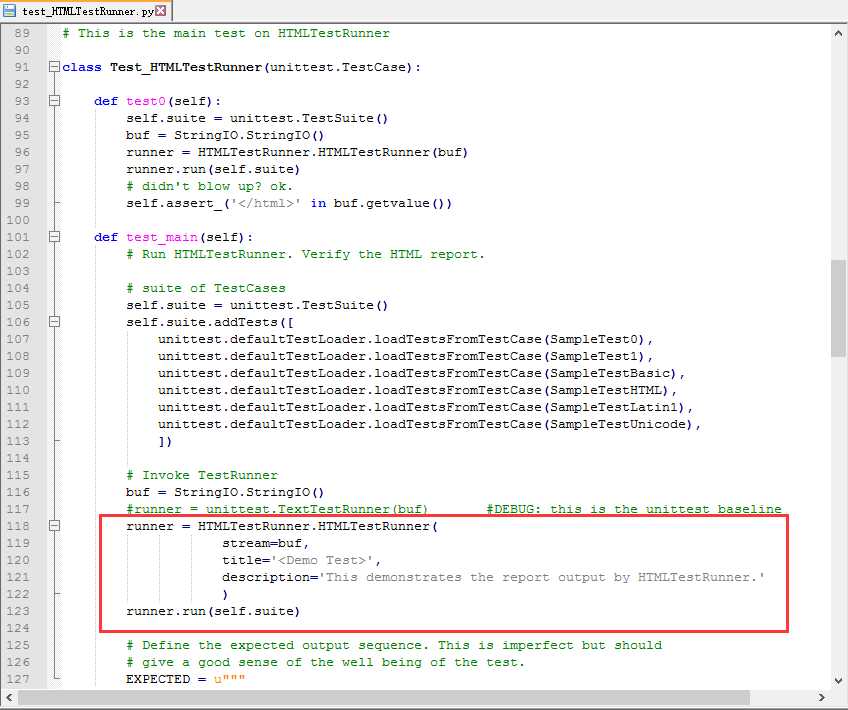Collapse the Test_HTMLTestRunner class fold

[x=54, y=67]
